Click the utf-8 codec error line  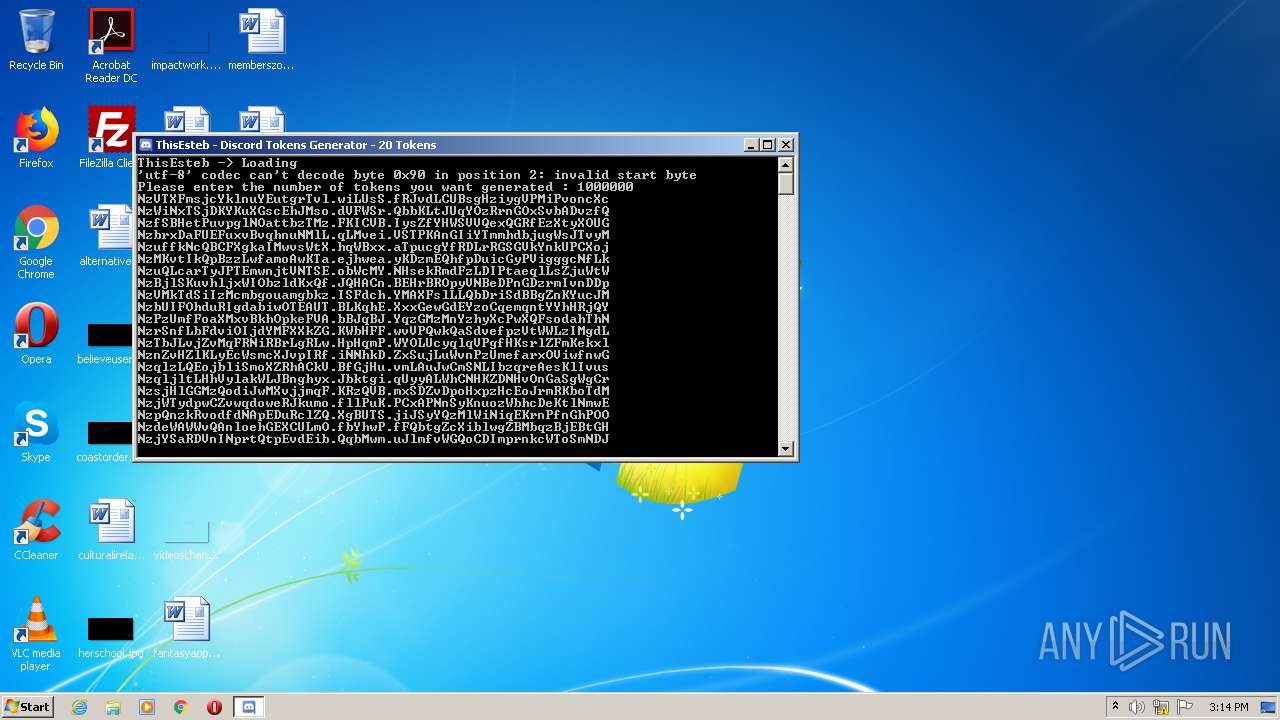pyautogui.click(x=417, y=175)
